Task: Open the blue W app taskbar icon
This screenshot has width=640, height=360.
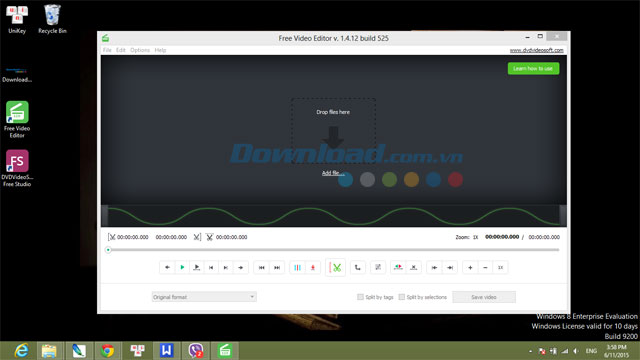Action: point(166,351)
